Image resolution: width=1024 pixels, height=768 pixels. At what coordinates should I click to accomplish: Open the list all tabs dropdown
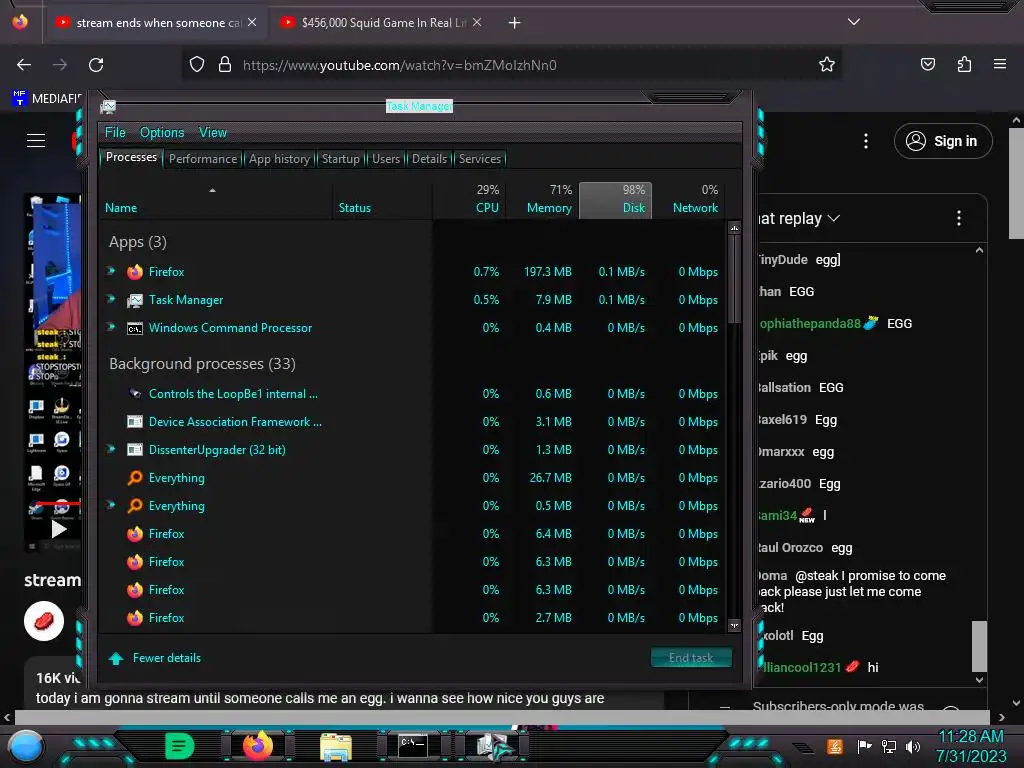tap(854, 22)
